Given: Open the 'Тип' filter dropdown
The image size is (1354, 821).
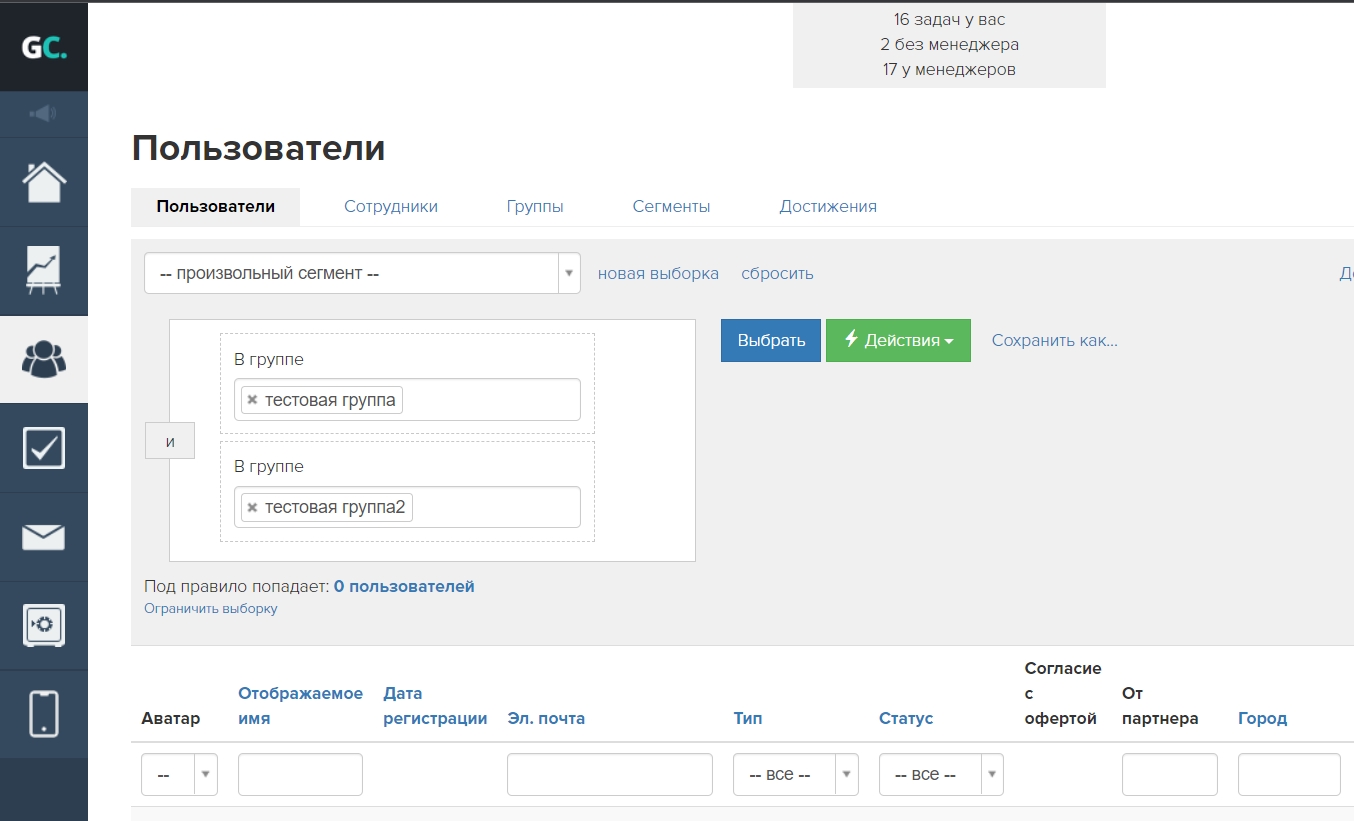Looking at the screenshot, I should point(795,775).
